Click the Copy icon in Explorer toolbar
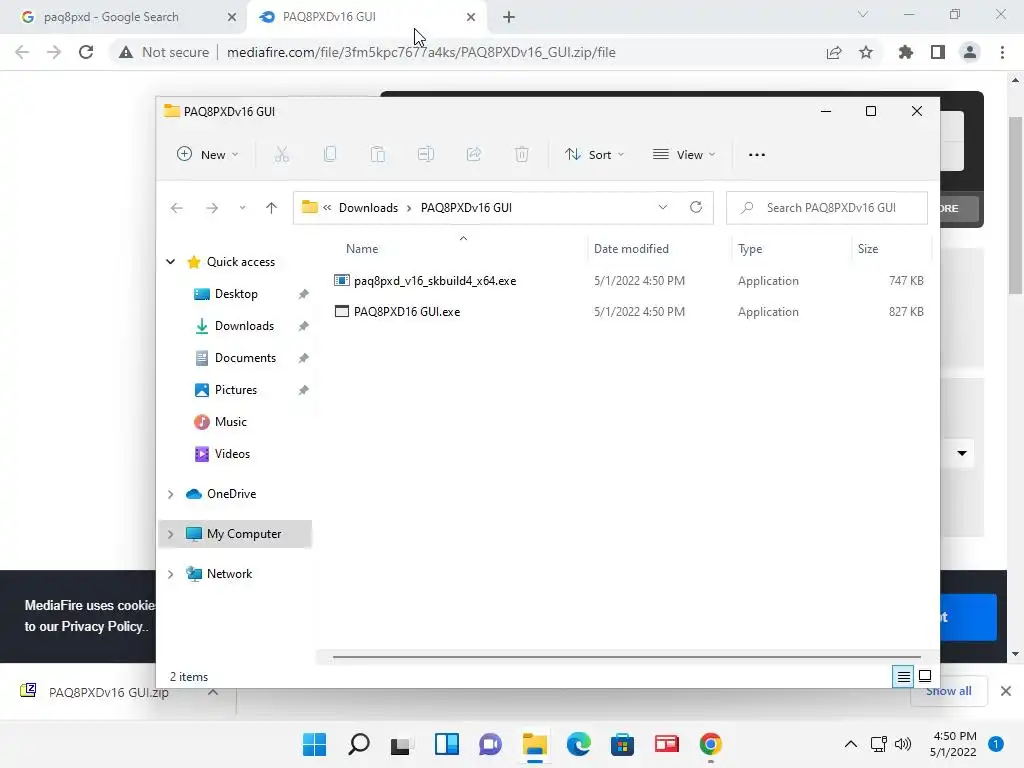 (330, 155)
